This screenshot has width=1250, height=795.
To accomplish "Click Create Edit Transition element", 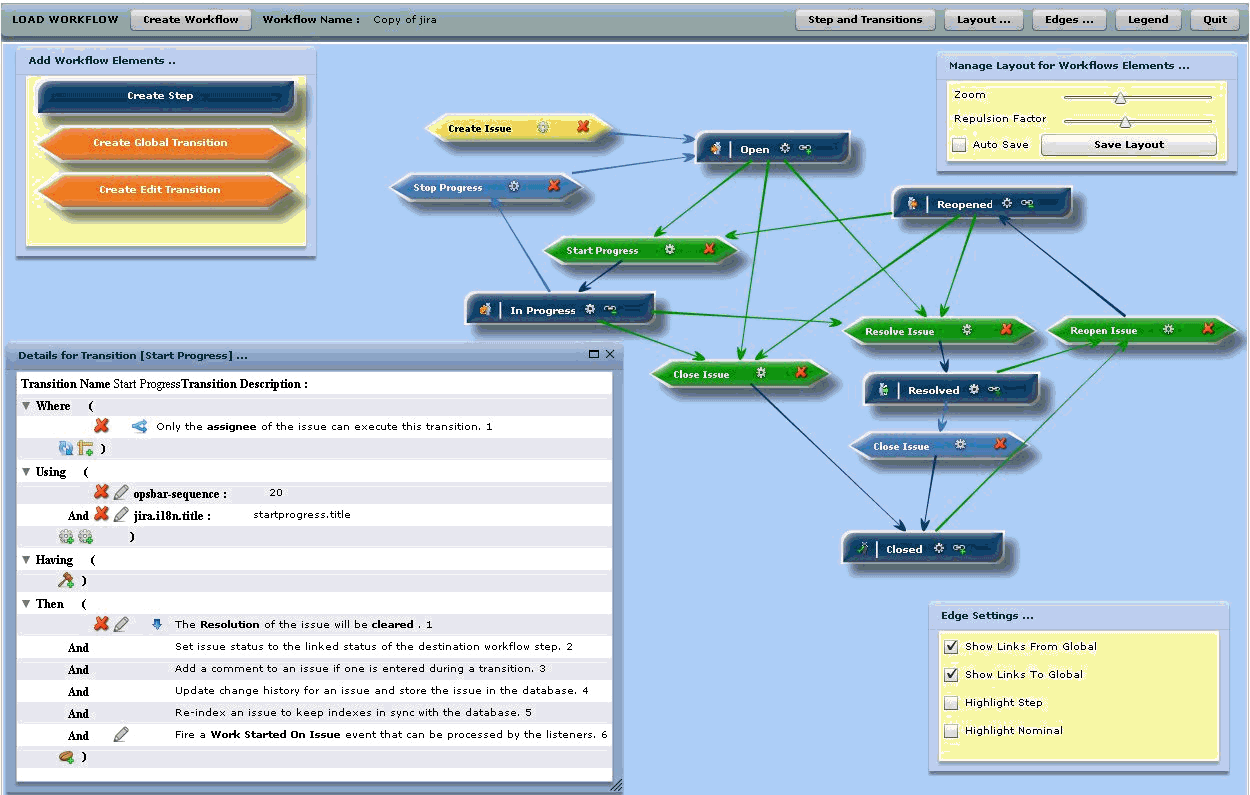I will [x=166, y=190].
